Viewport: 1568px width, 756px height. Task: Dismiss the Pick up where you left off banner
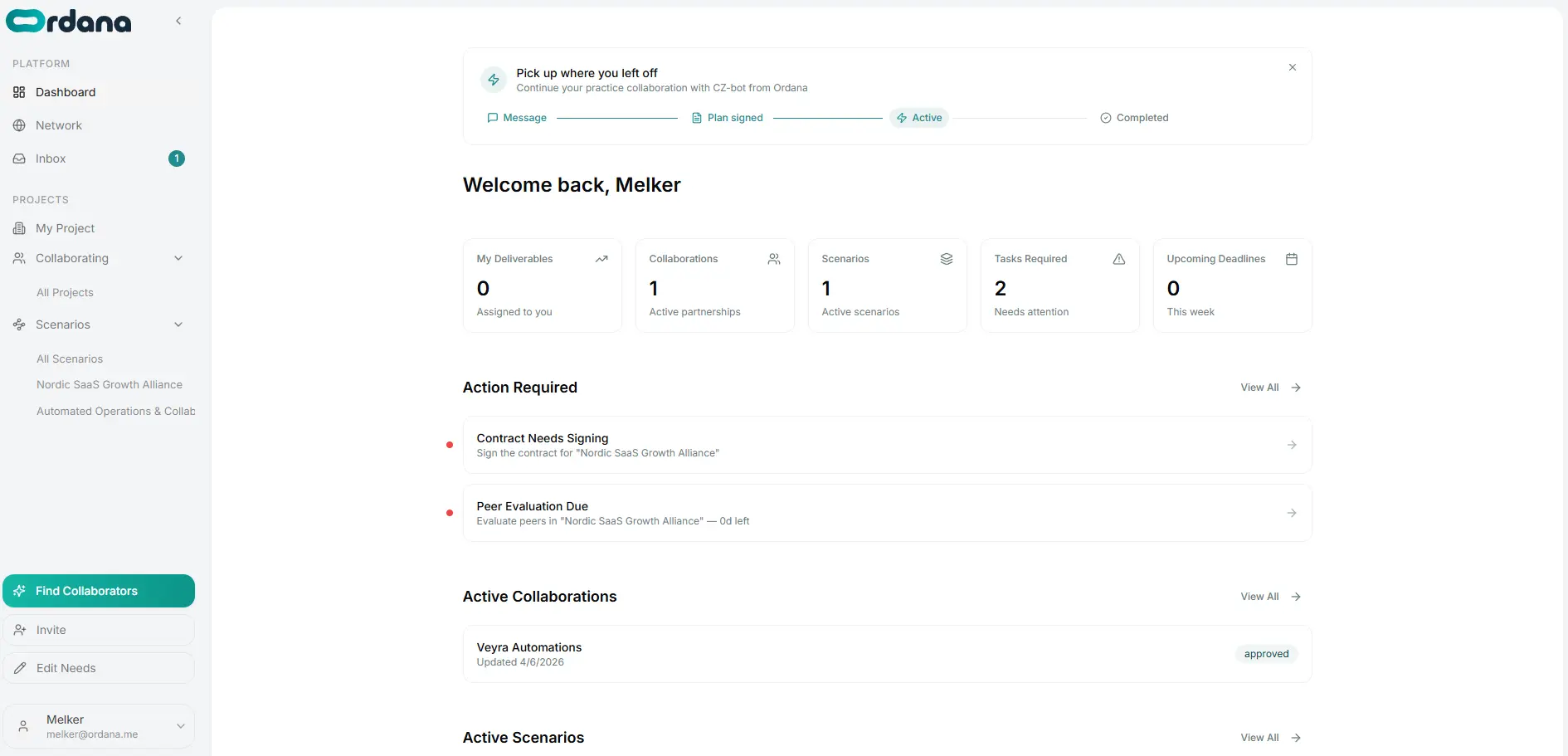click(1293, 67)
